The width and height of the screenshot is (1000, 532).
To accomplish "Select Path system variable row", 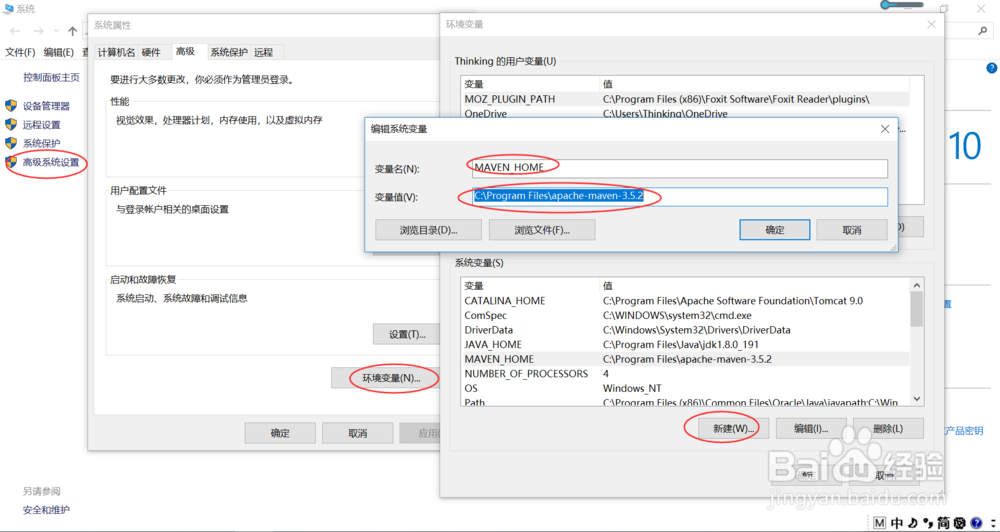I will [x=686, y=402].
